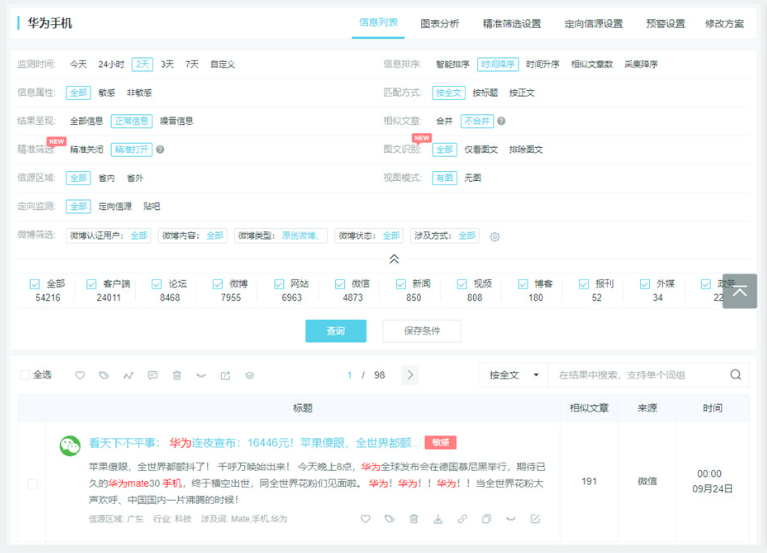
Task: Open the 按全文 search scope dropdown
Action: coord(513,375)
